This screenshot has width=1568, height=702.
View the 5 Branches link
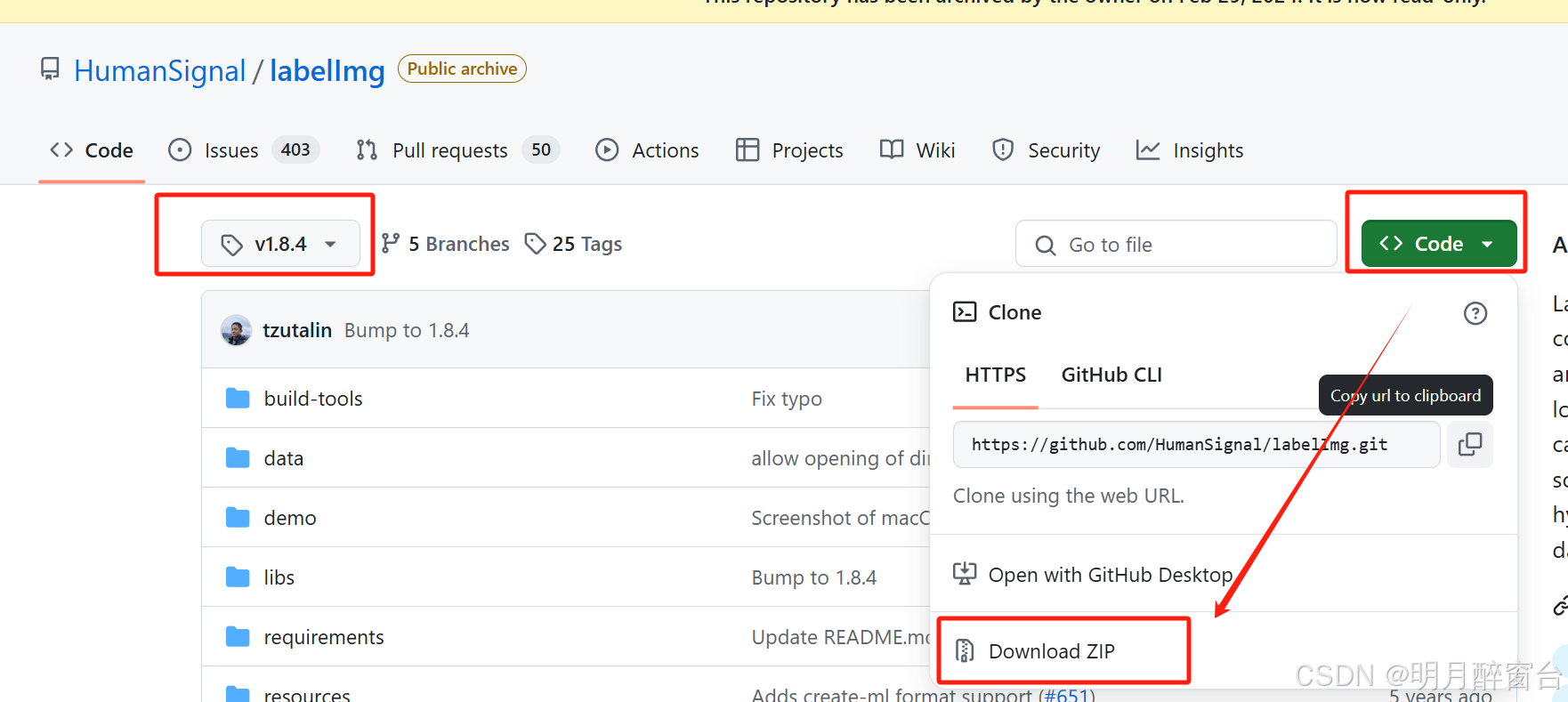[x=445, y=244]
